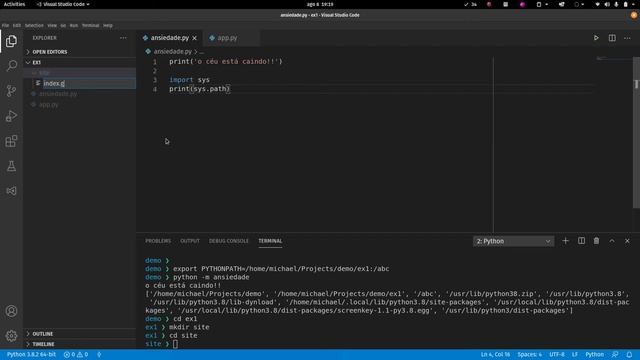
Task: Split the terminal panel
Action: pos(581,241)
